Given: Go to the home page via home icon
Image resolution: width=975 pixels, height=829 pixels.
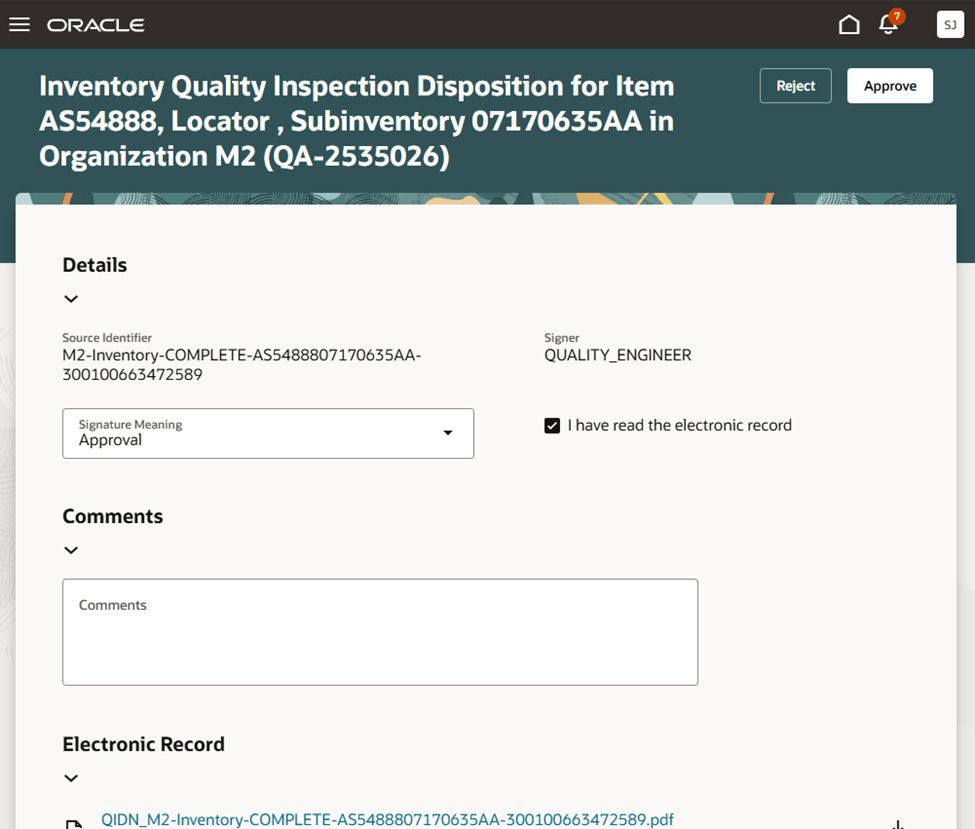Looking at the screenshot, I should click(x=849, y=23).
